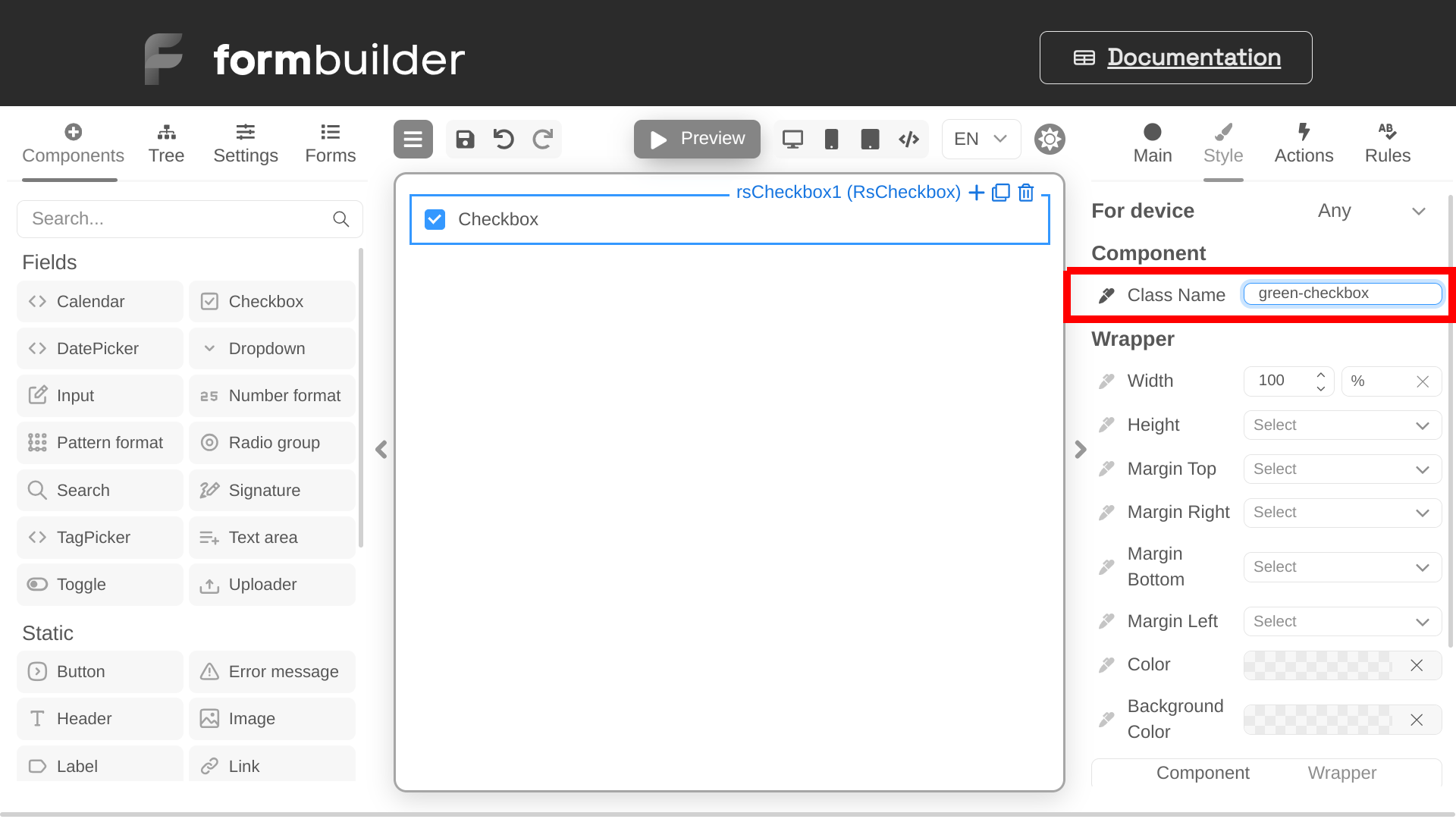Click the undo icon in toolbar
This screenshot has width=1456, height=819.
coord(505,139)
